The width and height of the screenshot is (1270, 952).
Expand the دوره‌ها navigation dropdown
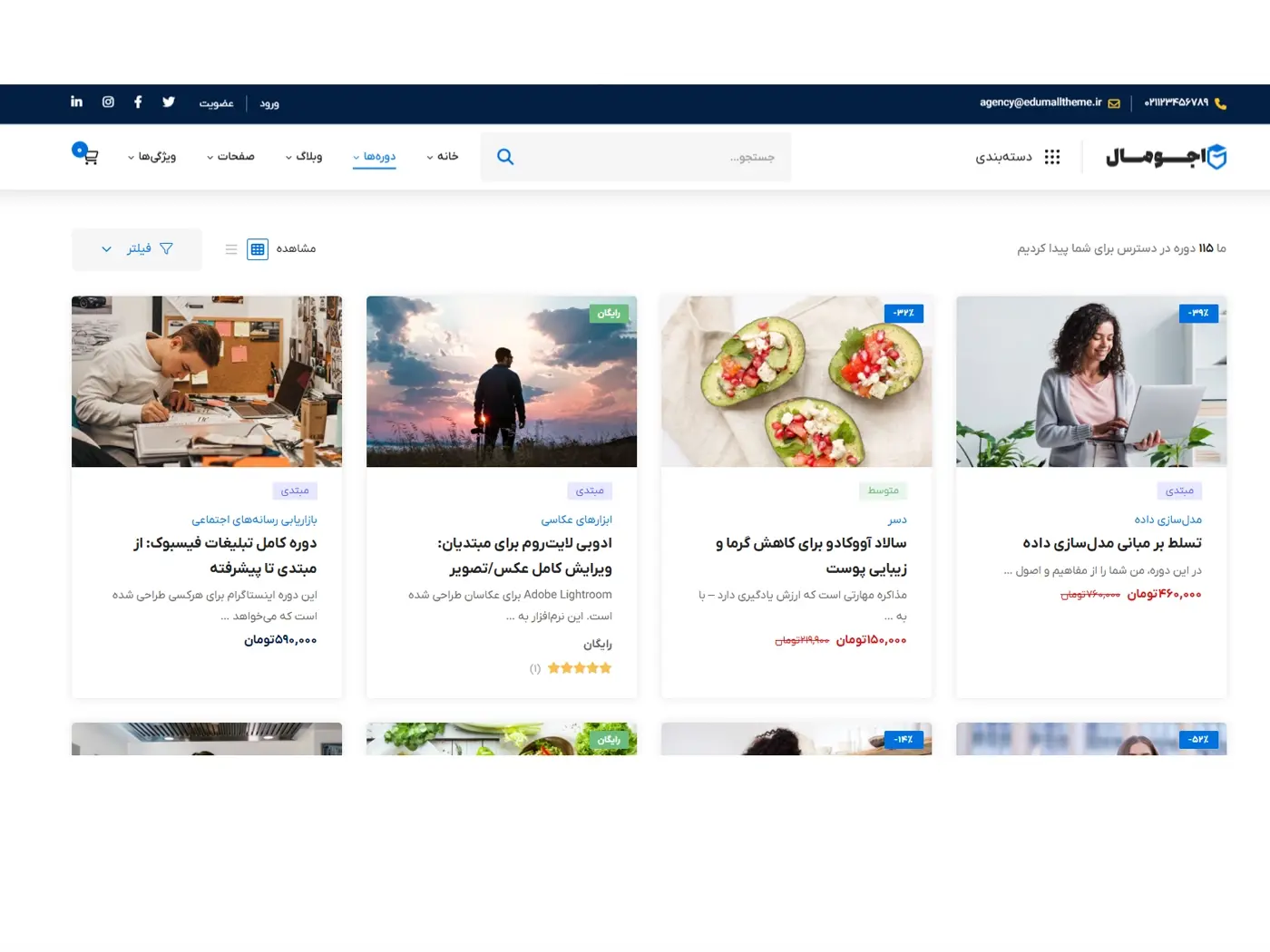click(375, 156)
